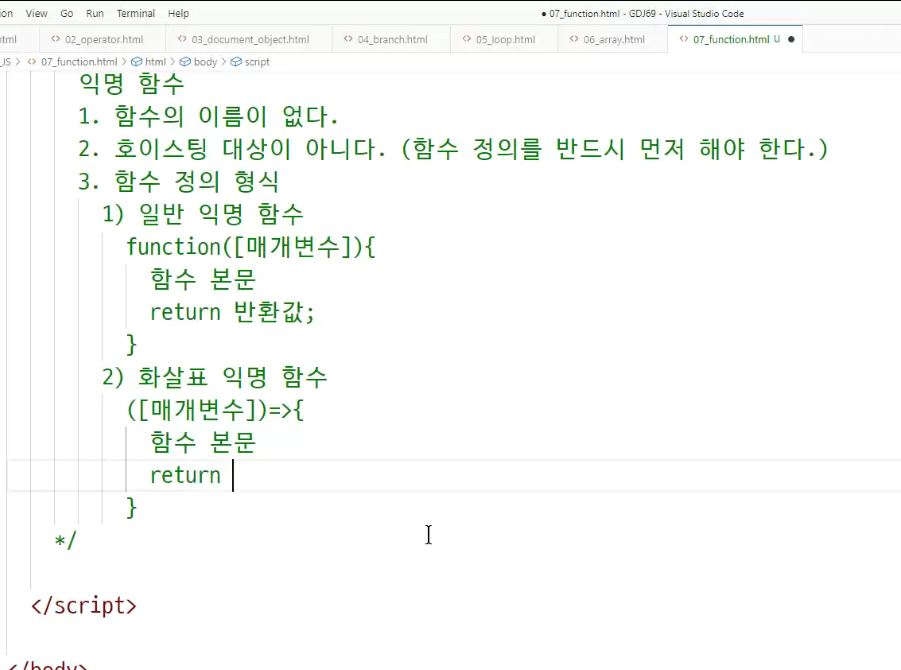Image resolution: width=901 pixels, height=670 pixels.
Task: Switch to 02_operator.html tab
Action: 102,39
